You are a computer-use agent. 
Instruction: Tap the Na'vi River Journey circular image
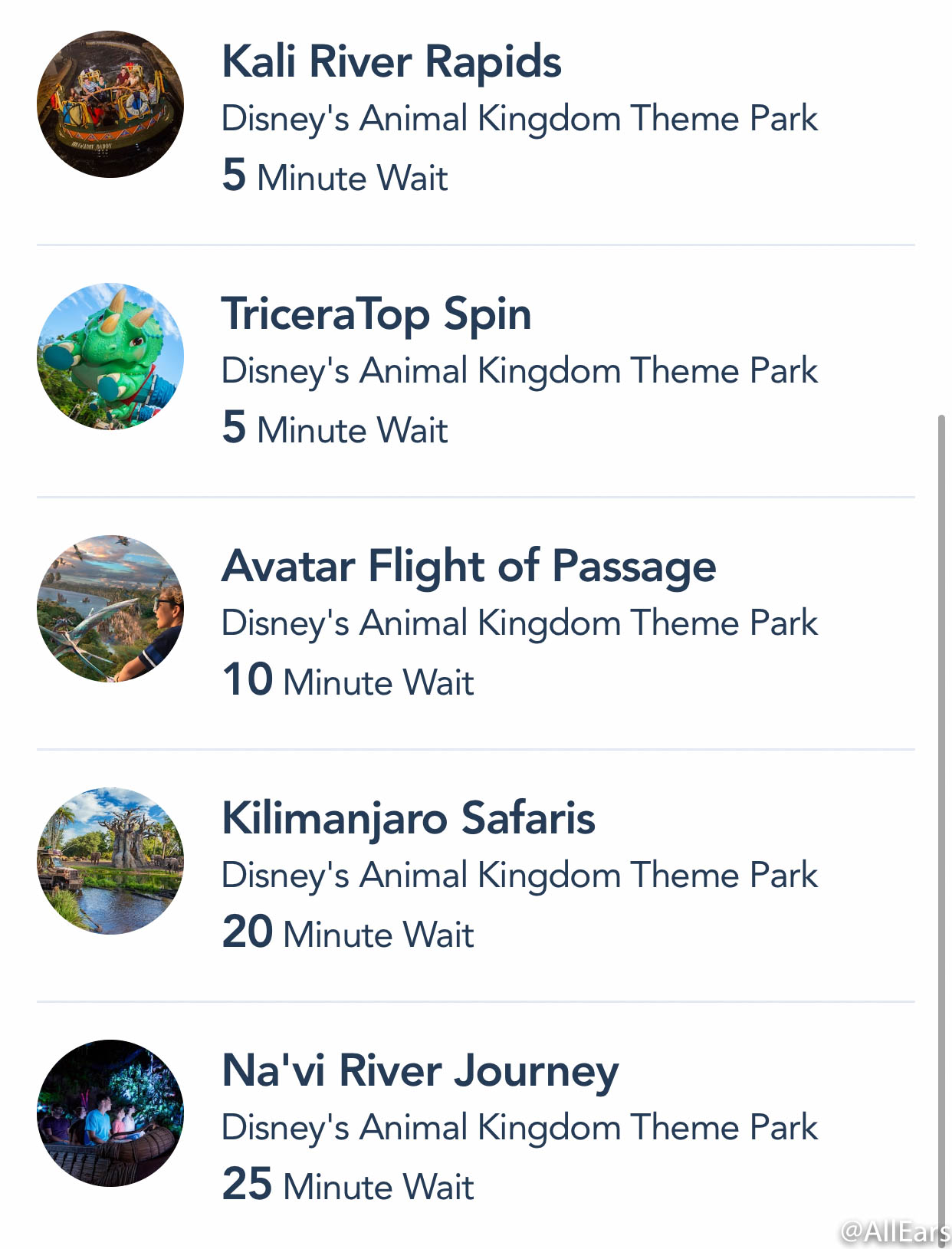[110, 1113]
